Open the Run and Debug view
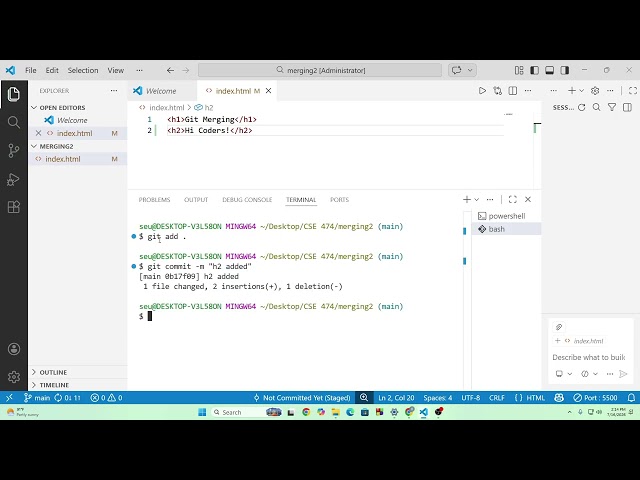This screenshot has width=640, height=480. click(x=13, y=179)
